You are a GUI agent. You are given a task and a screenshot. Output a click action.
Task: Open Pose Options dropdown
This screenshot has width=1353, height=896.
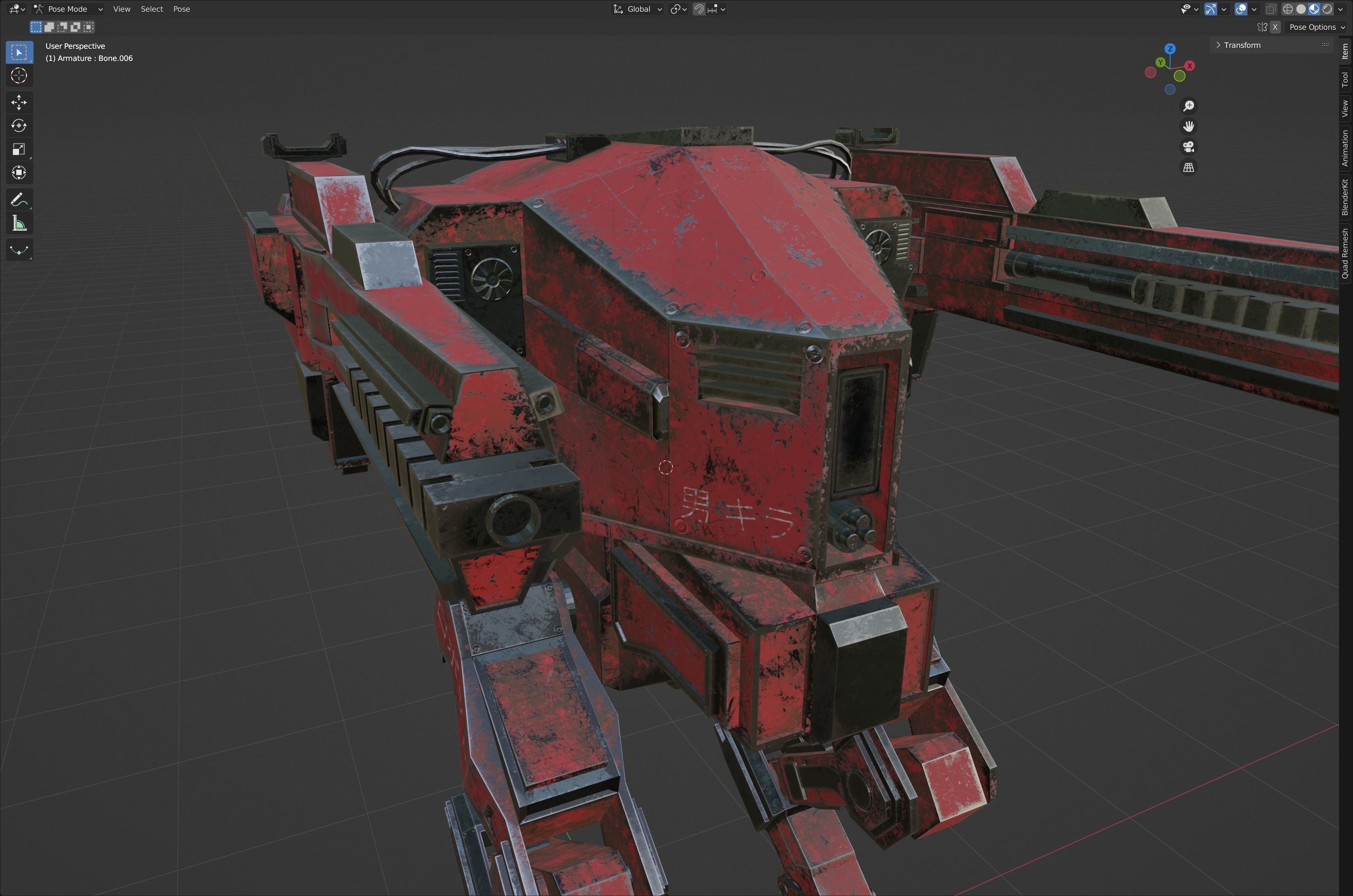click(x=1316, y=27)
